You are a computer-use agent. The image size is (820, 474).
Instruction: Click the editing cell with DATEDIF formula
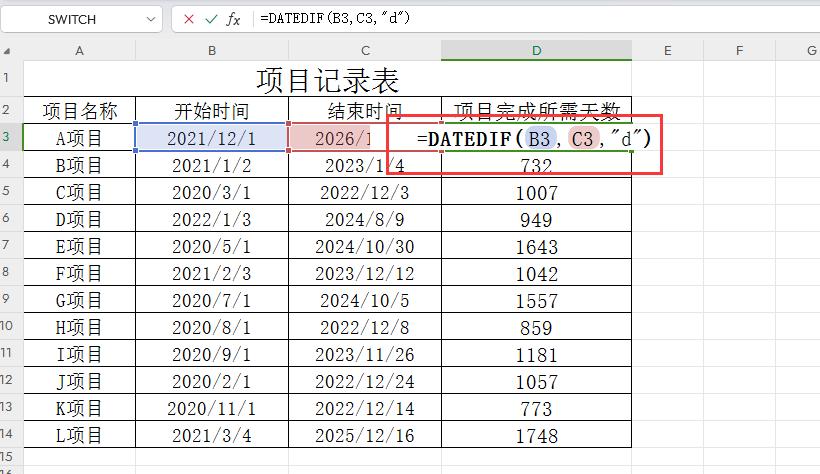point(533,139)
